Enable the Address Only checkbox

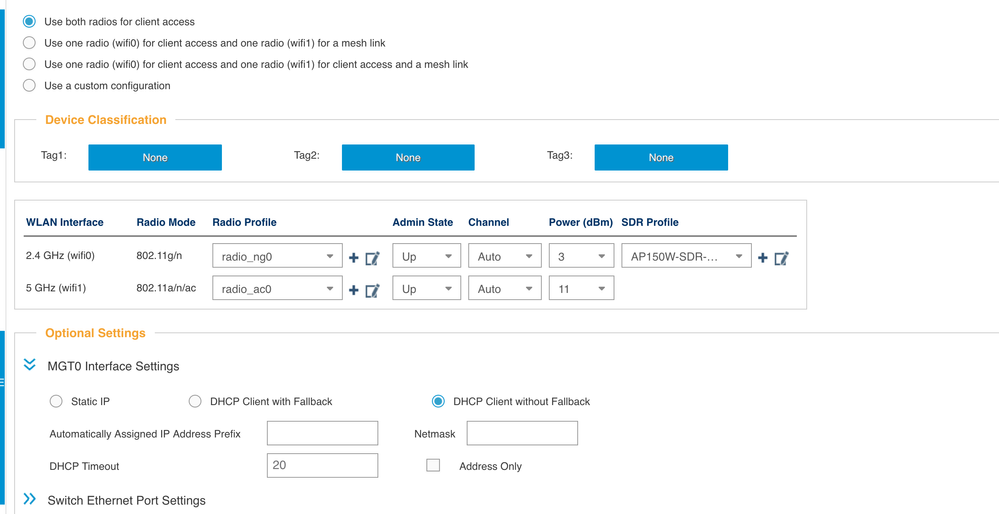[x=433, y=466]
